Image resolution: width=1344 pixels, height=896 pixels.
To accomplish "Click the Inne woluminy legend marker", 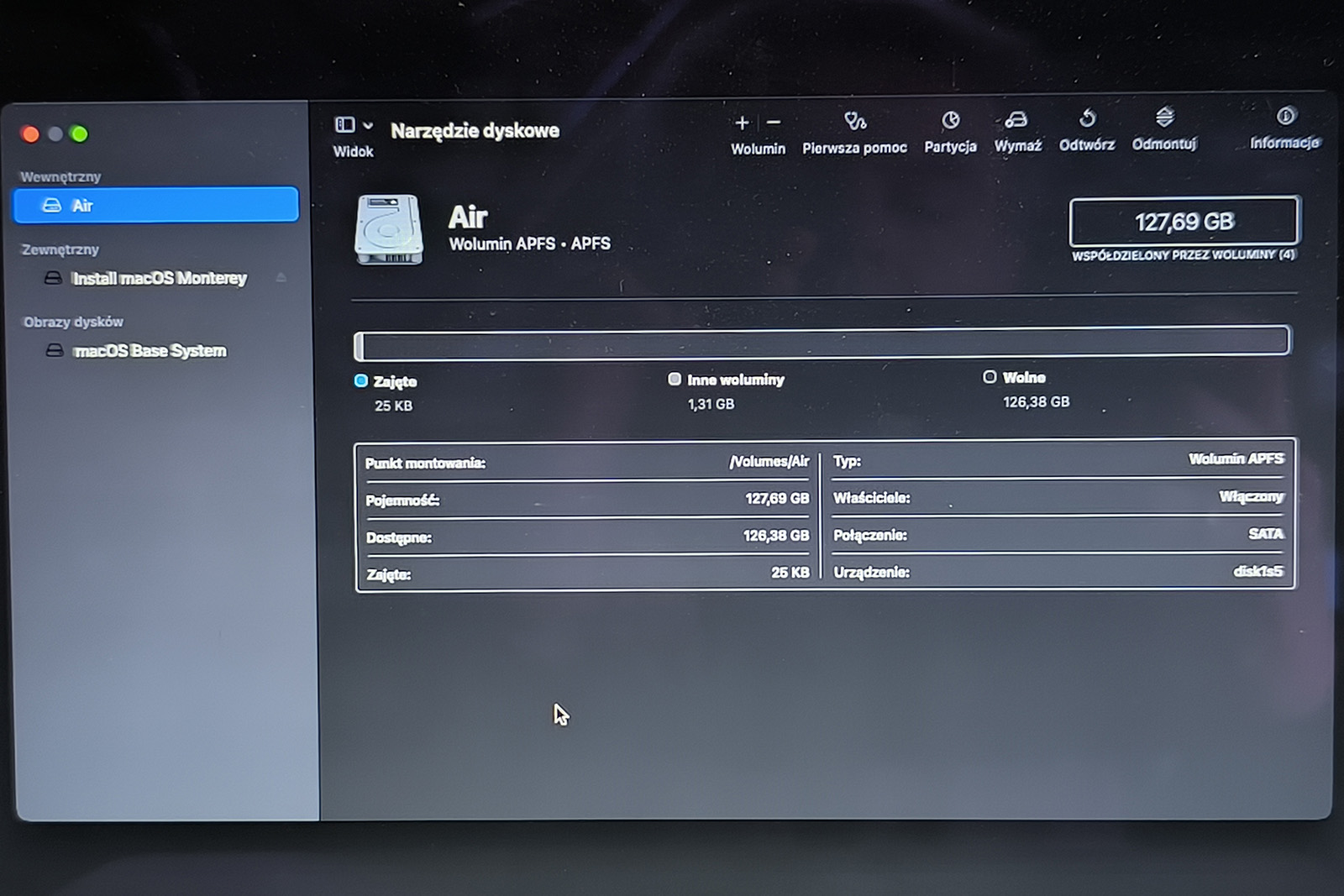I will (674, 380).
